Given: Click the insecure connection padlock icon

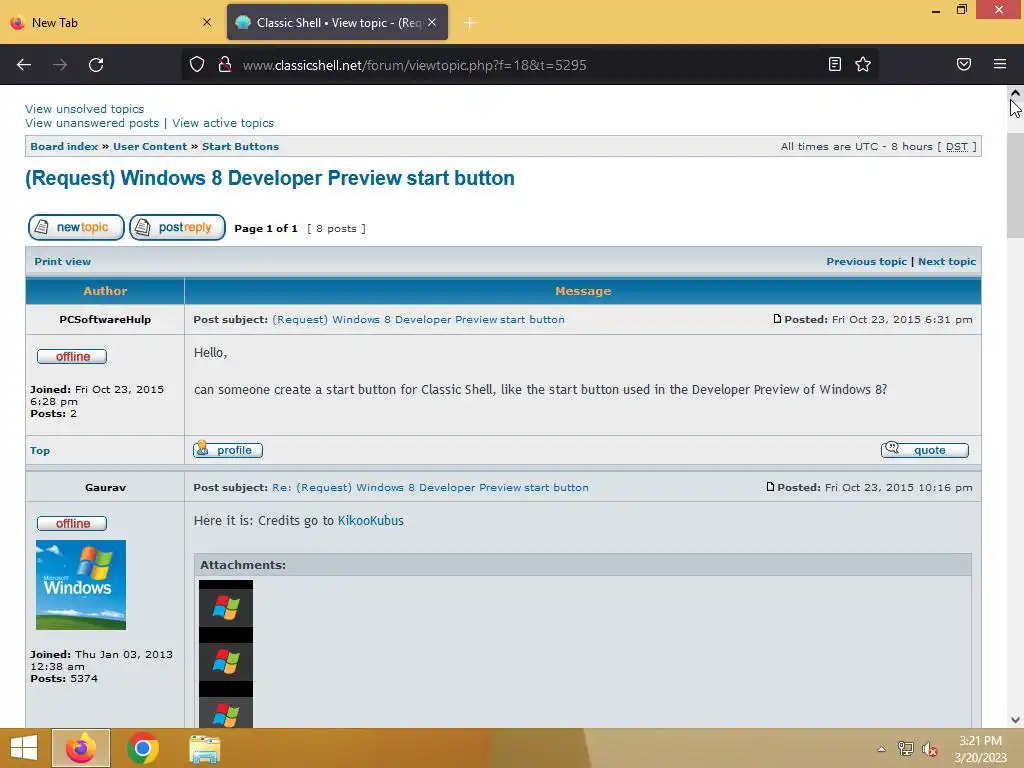Looking at the screenshot, I should pyautogui.click(x=225, y=65).
